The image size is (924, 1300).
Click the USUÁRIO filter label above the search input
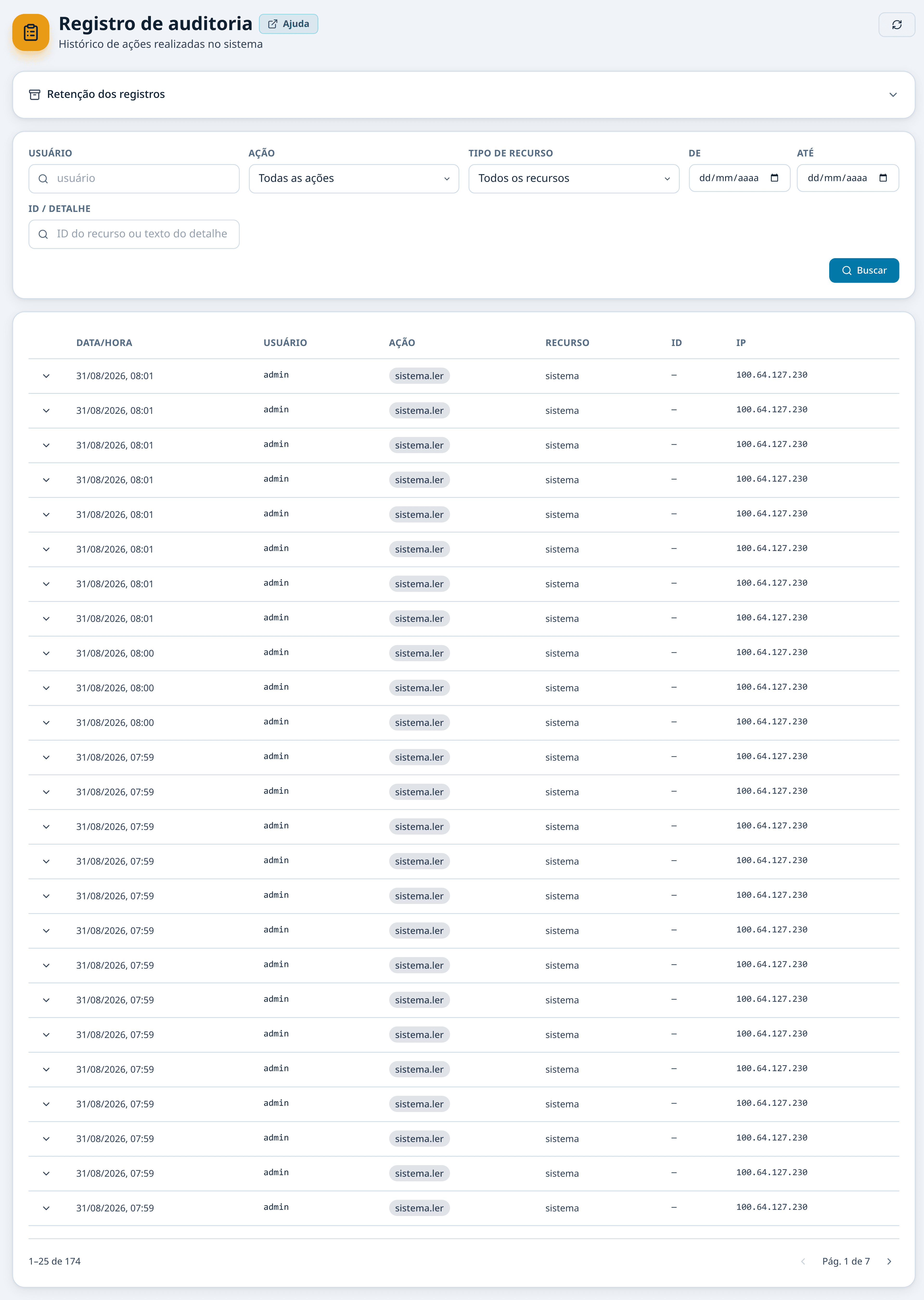pyautogui.click(x=50, y=153)
